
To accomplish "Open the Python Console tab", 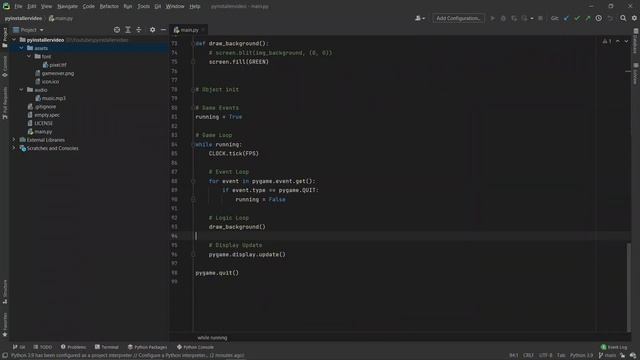I will click(195, 347).
